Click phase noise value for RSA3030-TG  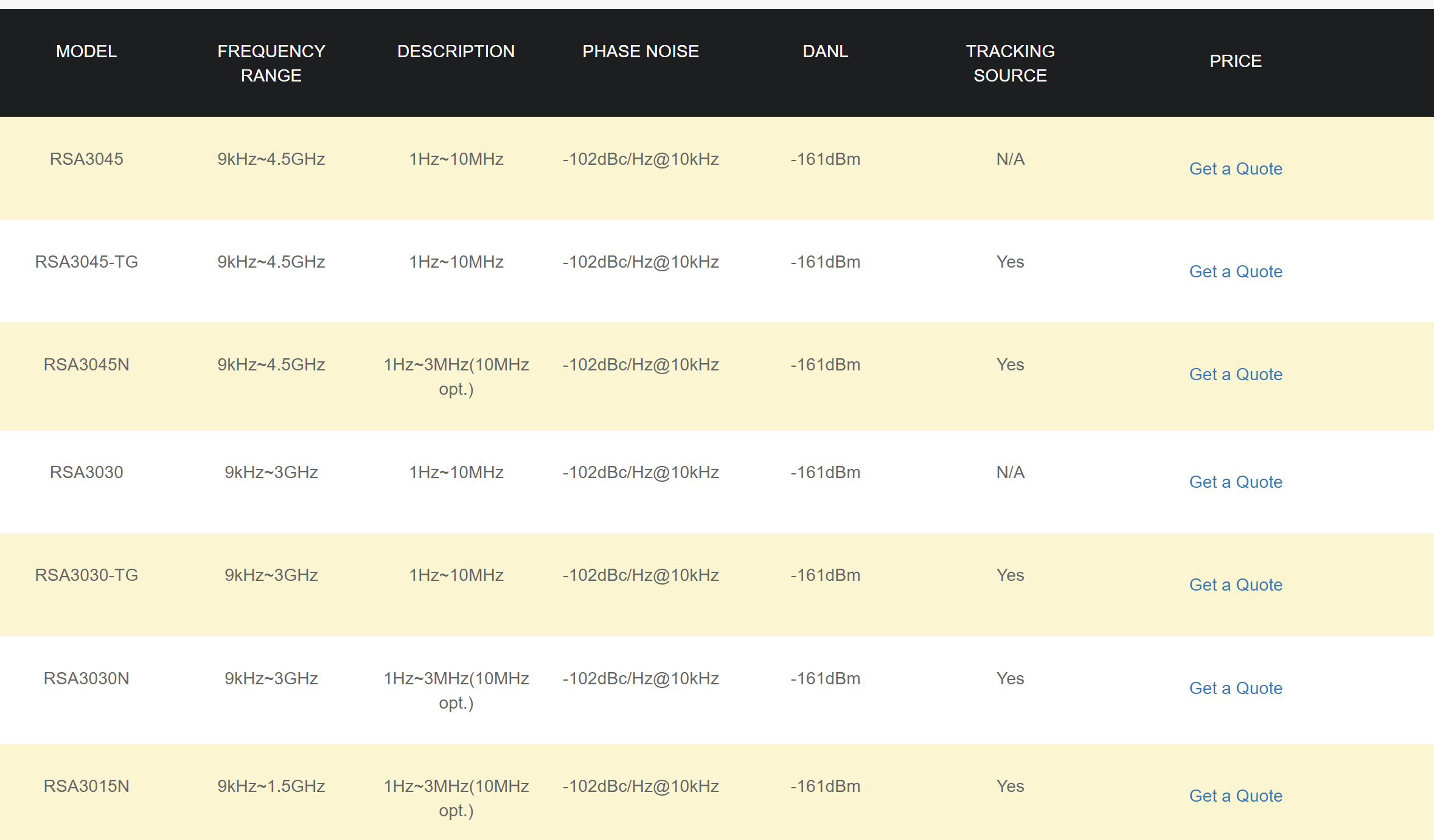(641, 575)
